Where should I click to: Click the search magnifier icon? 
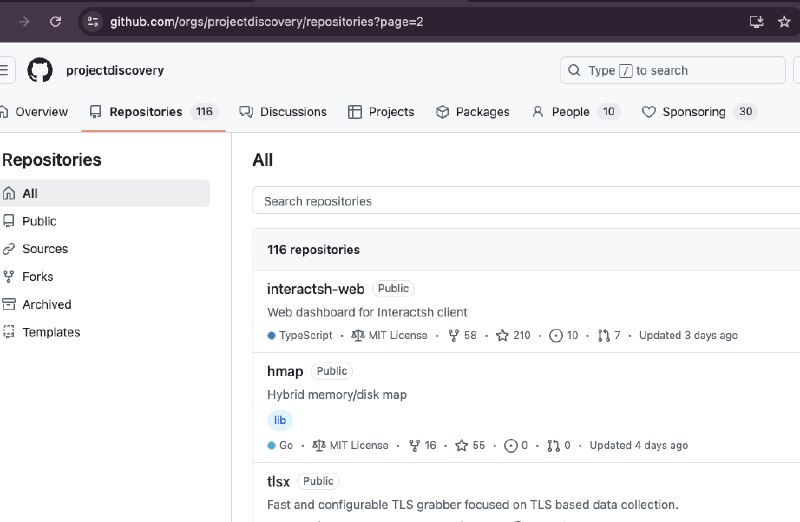point(574,70)
